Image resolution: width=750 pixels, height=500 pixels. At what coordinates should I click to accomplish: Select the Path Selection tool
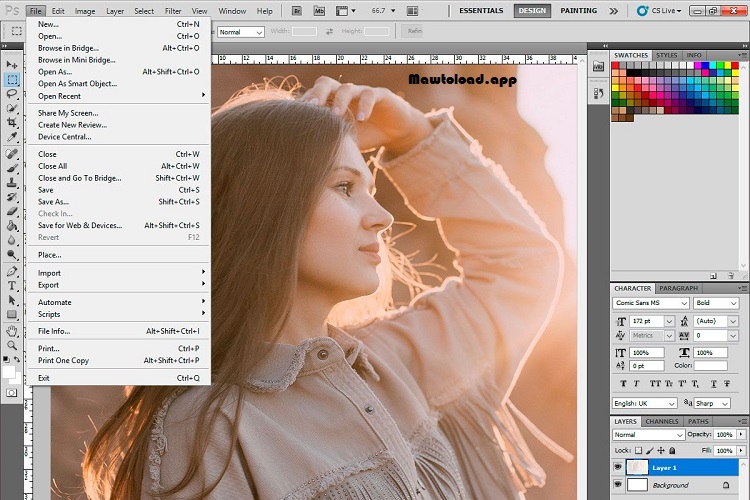pyautogui.click(x=12, y=300)
